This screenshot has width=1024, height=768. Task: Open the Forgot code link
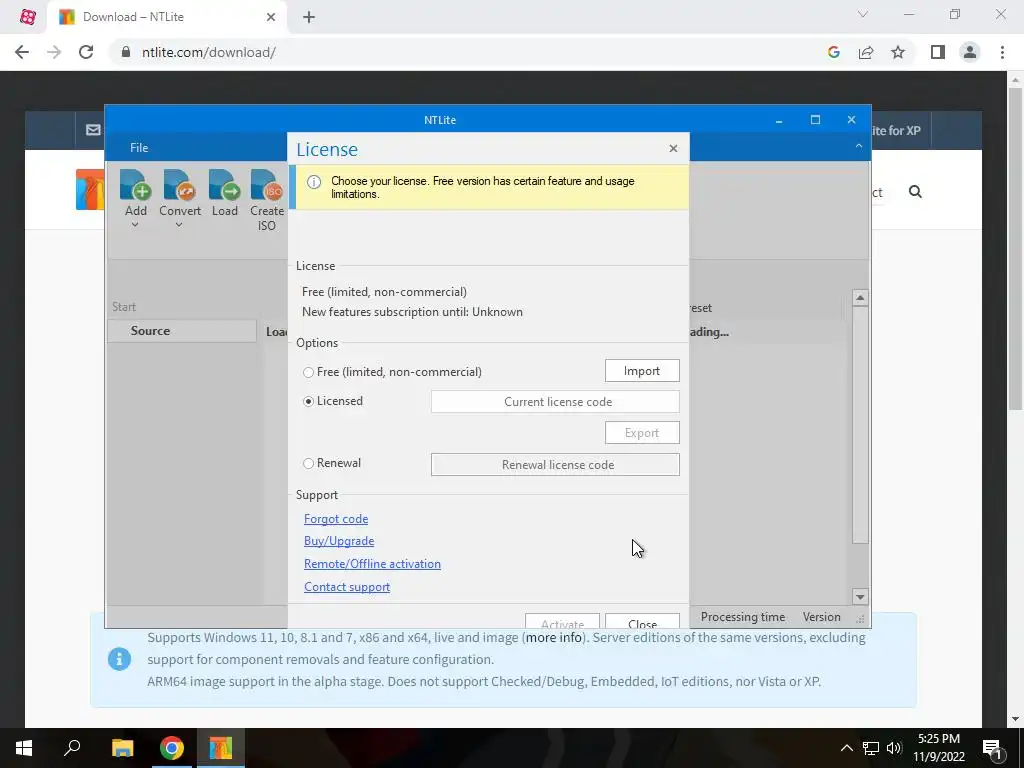336,519
